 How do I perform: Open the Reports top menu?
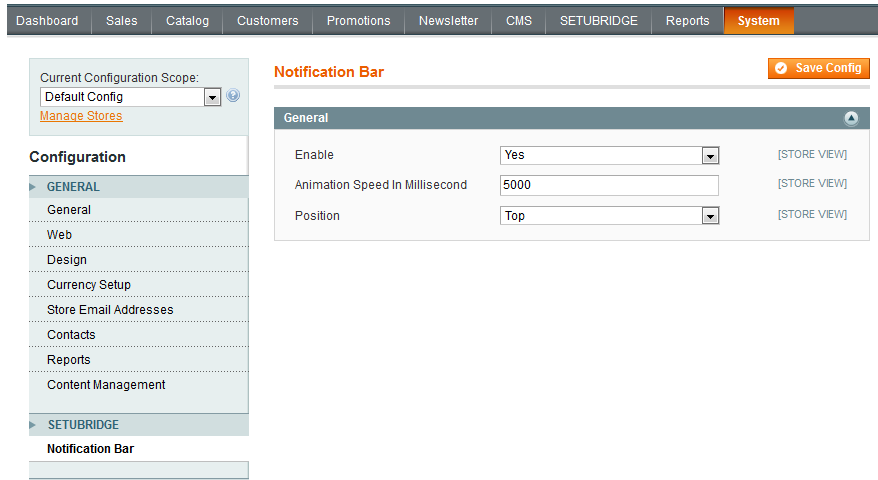pos(687,21)
